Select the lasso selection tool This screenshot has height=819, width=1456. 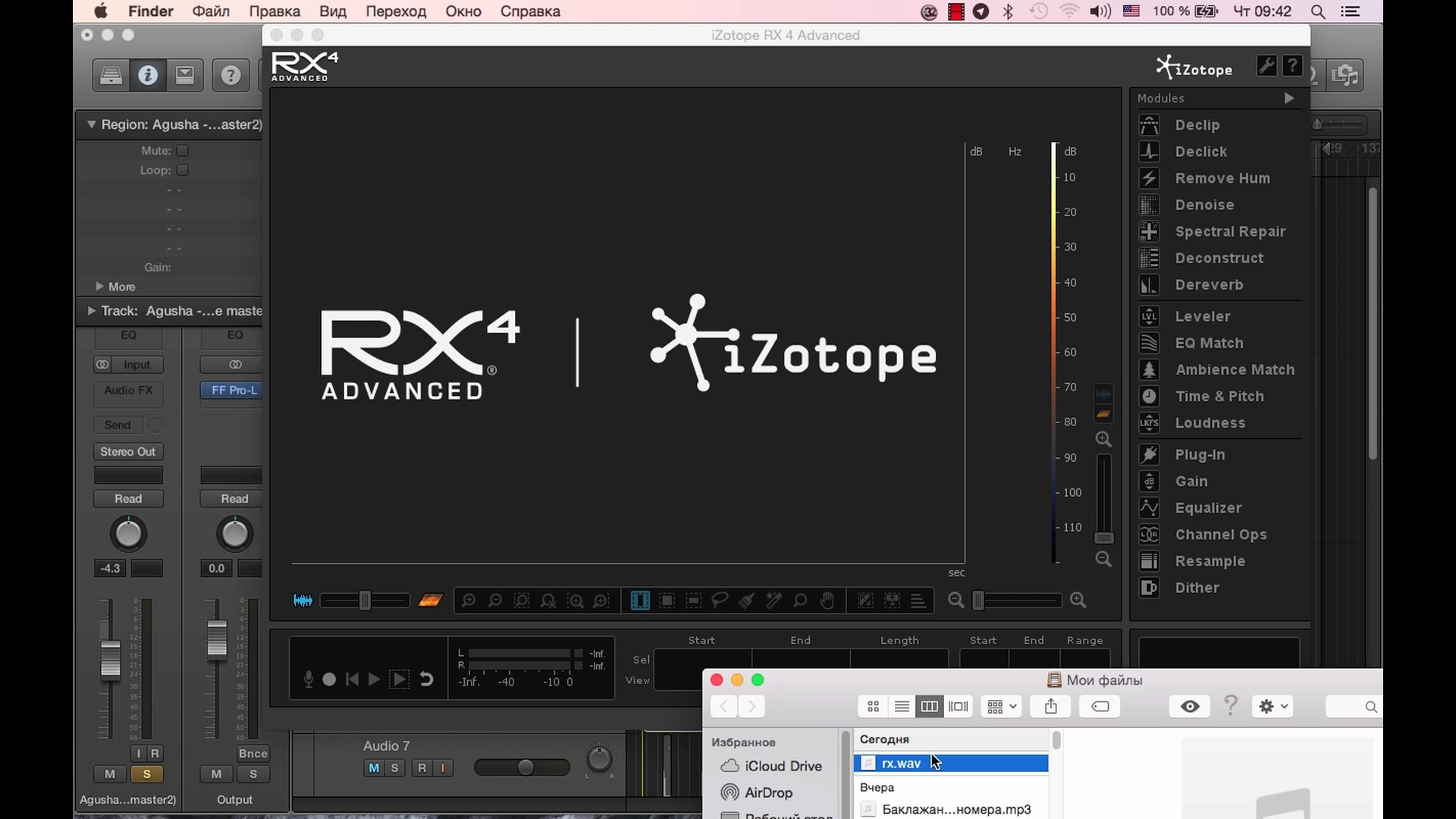pos(720,601)
